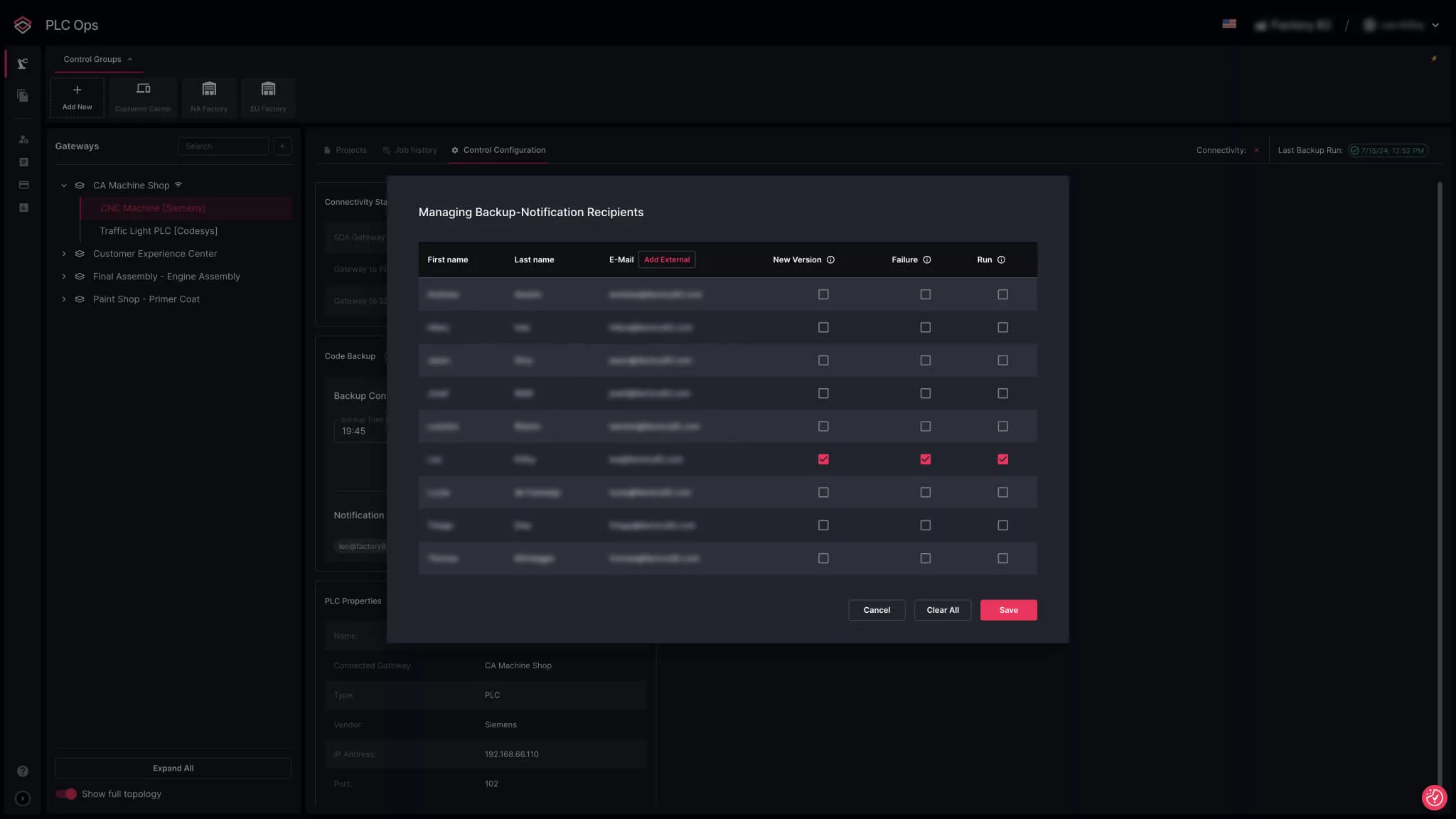This screenshot has height=819, width=1456.
Task: Click the Run column info icon
Action: [x=1001, y=260]
